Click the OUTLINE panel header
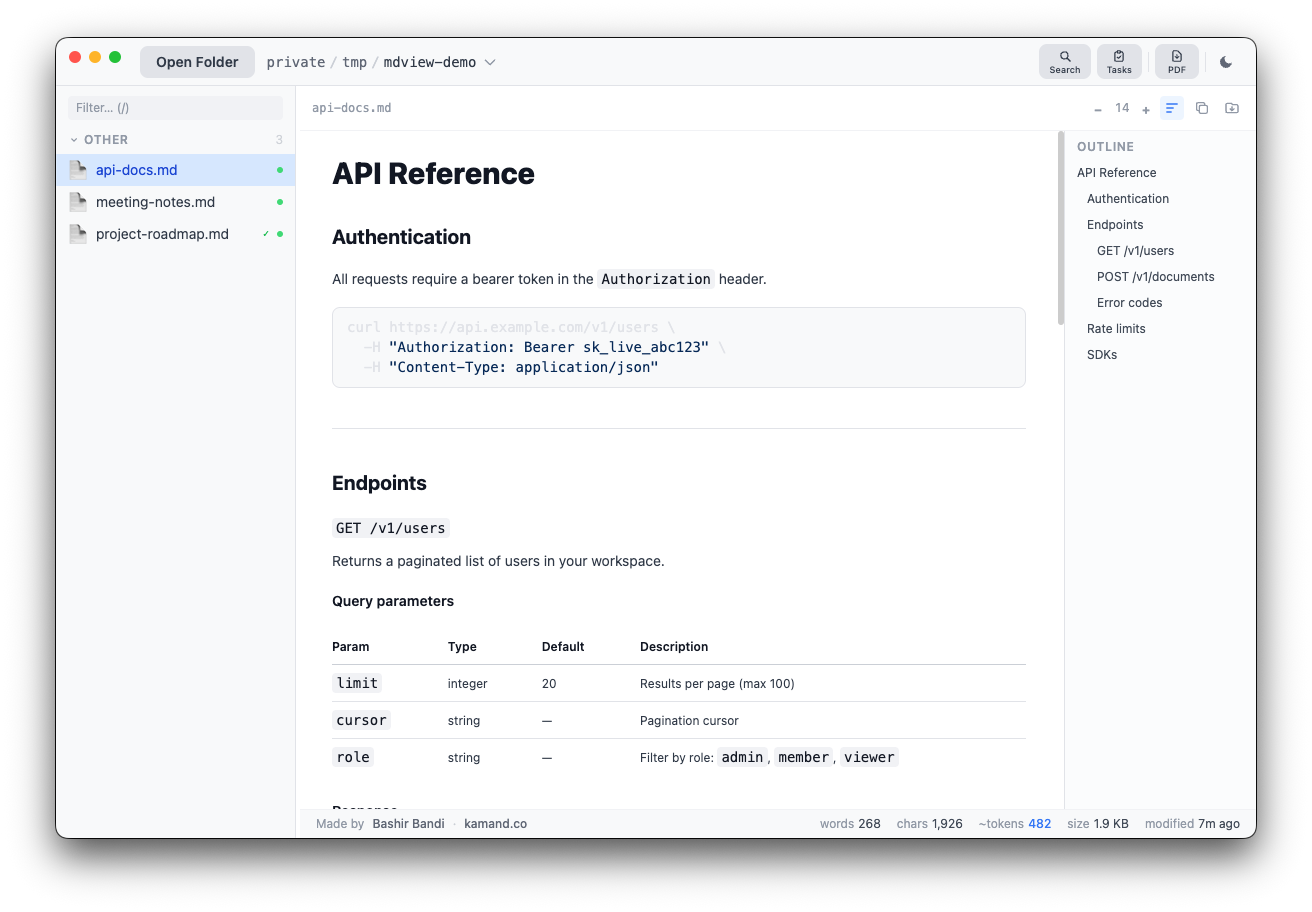The image size is (1312, 912). pyautogui.click(x=1105, y=147)
